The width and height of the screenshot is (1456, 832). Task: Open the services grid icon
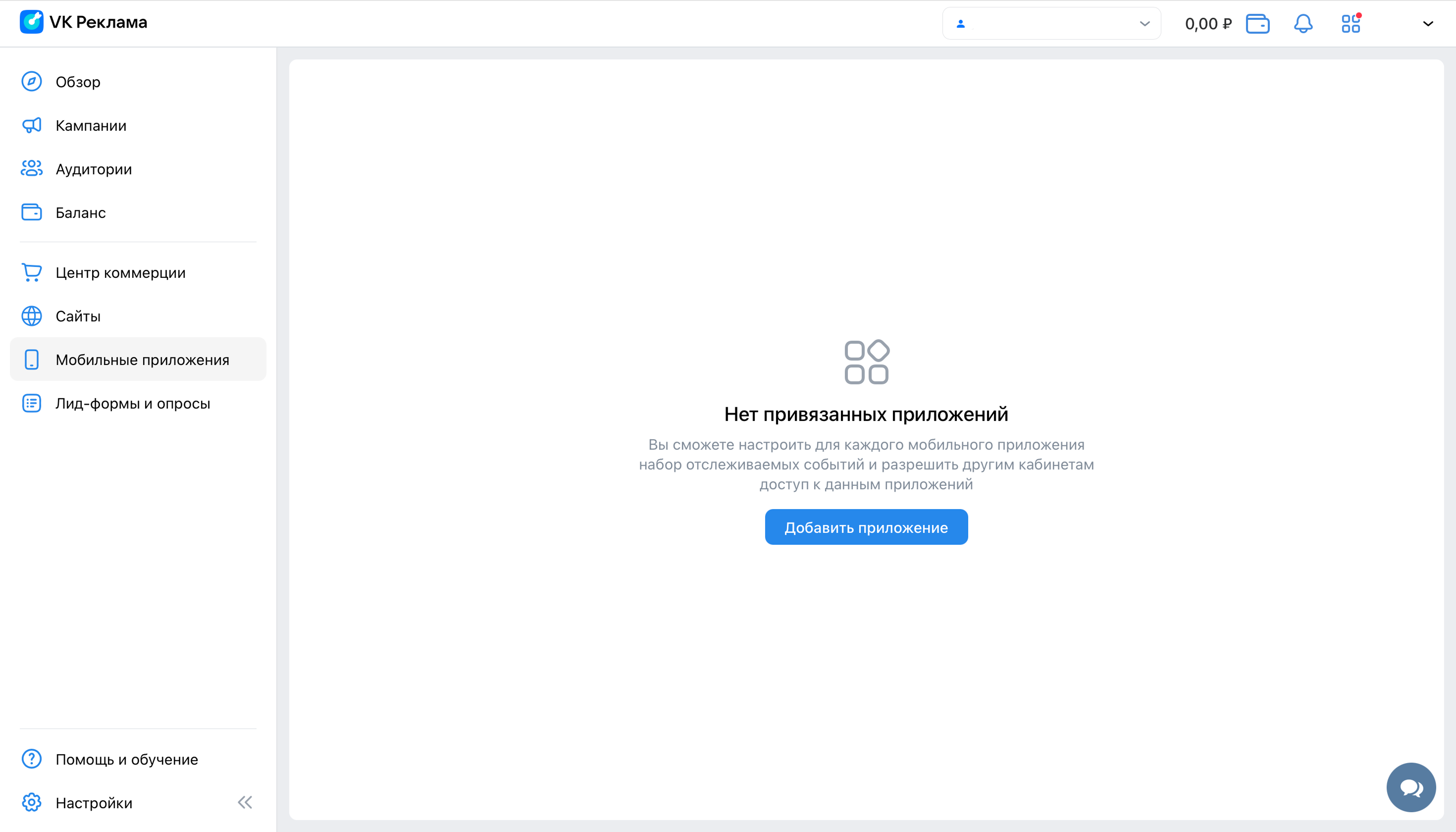tap(1351, 24)
